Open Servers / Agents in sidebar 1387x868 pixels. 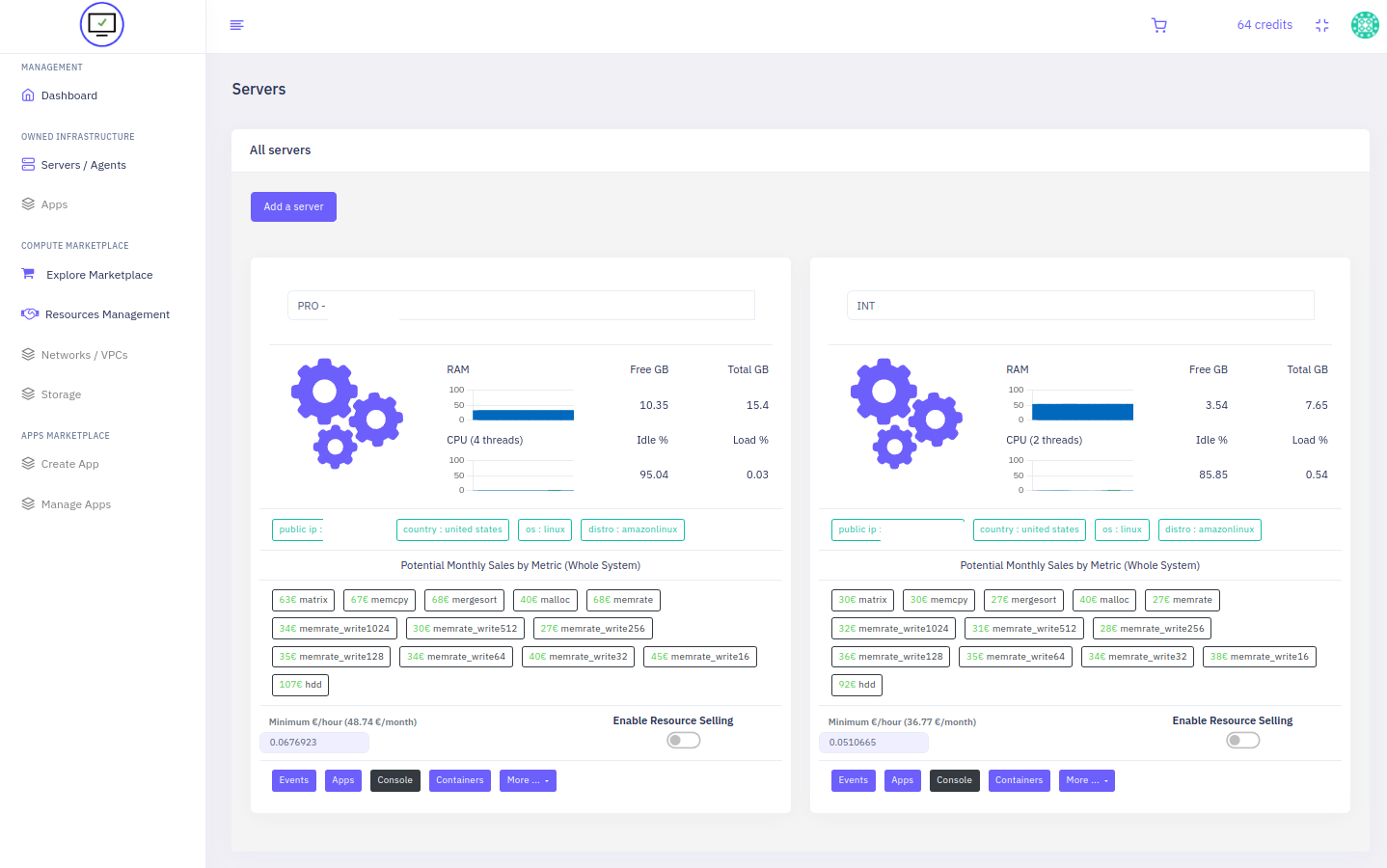pos(83,165)
